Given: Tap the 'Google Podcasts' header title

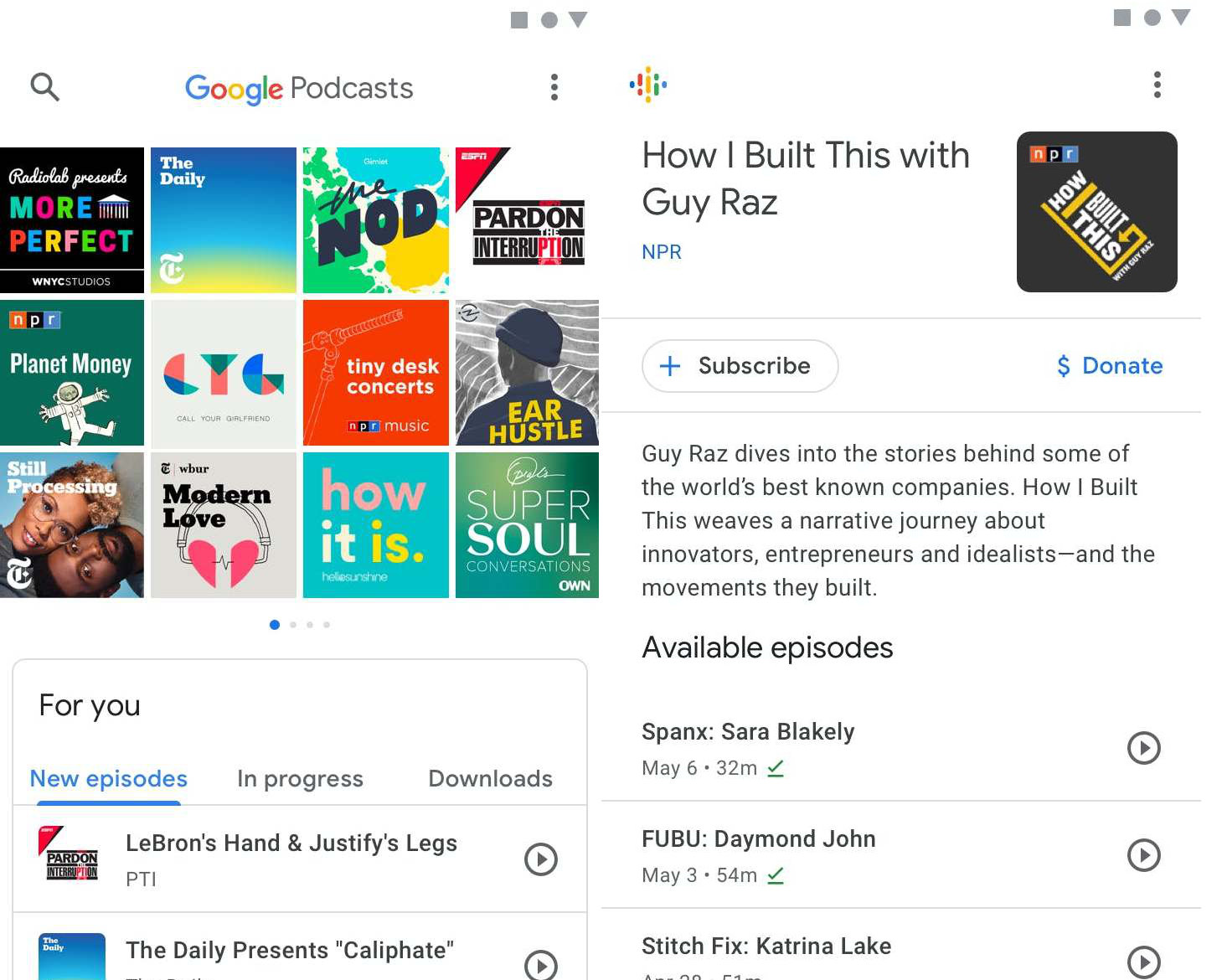Looking at the screenshot, I should click(x=299, y=88).
